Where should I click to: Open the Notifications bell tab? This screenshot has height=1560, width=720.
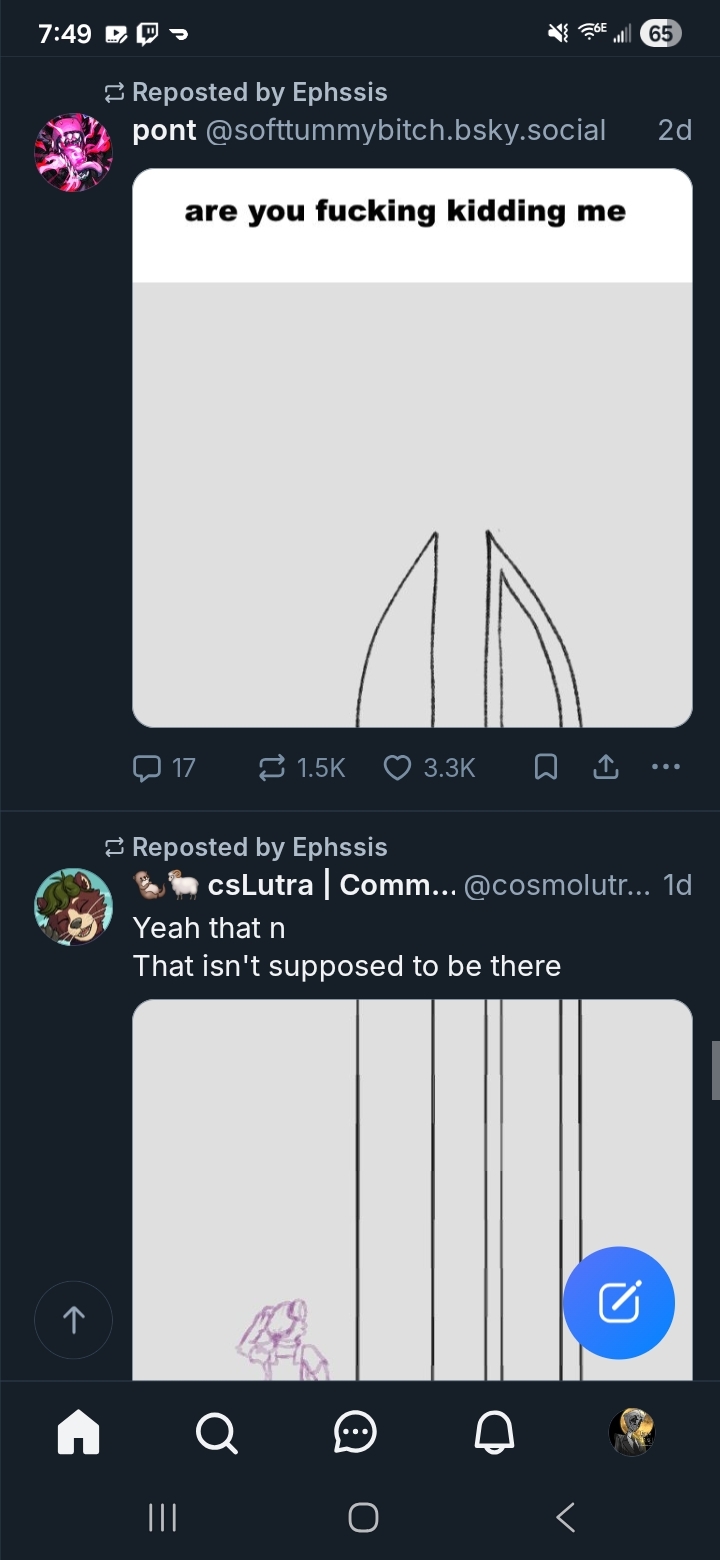(493, 1433)
